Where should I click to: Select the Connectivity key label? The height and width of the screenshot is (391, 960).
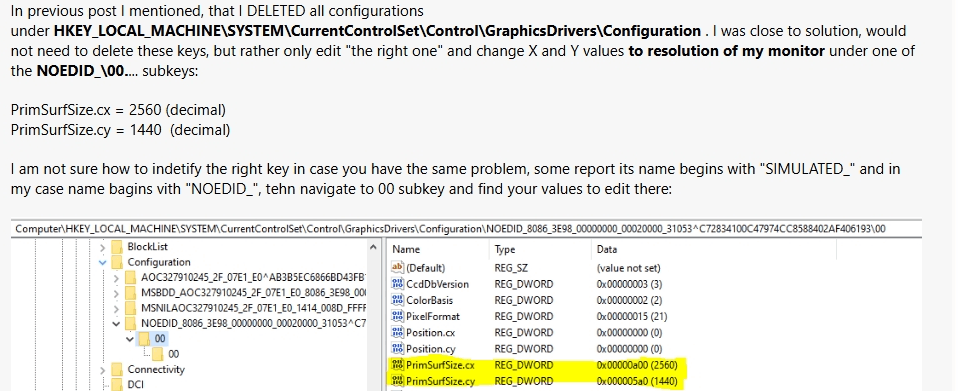point(156,370)
